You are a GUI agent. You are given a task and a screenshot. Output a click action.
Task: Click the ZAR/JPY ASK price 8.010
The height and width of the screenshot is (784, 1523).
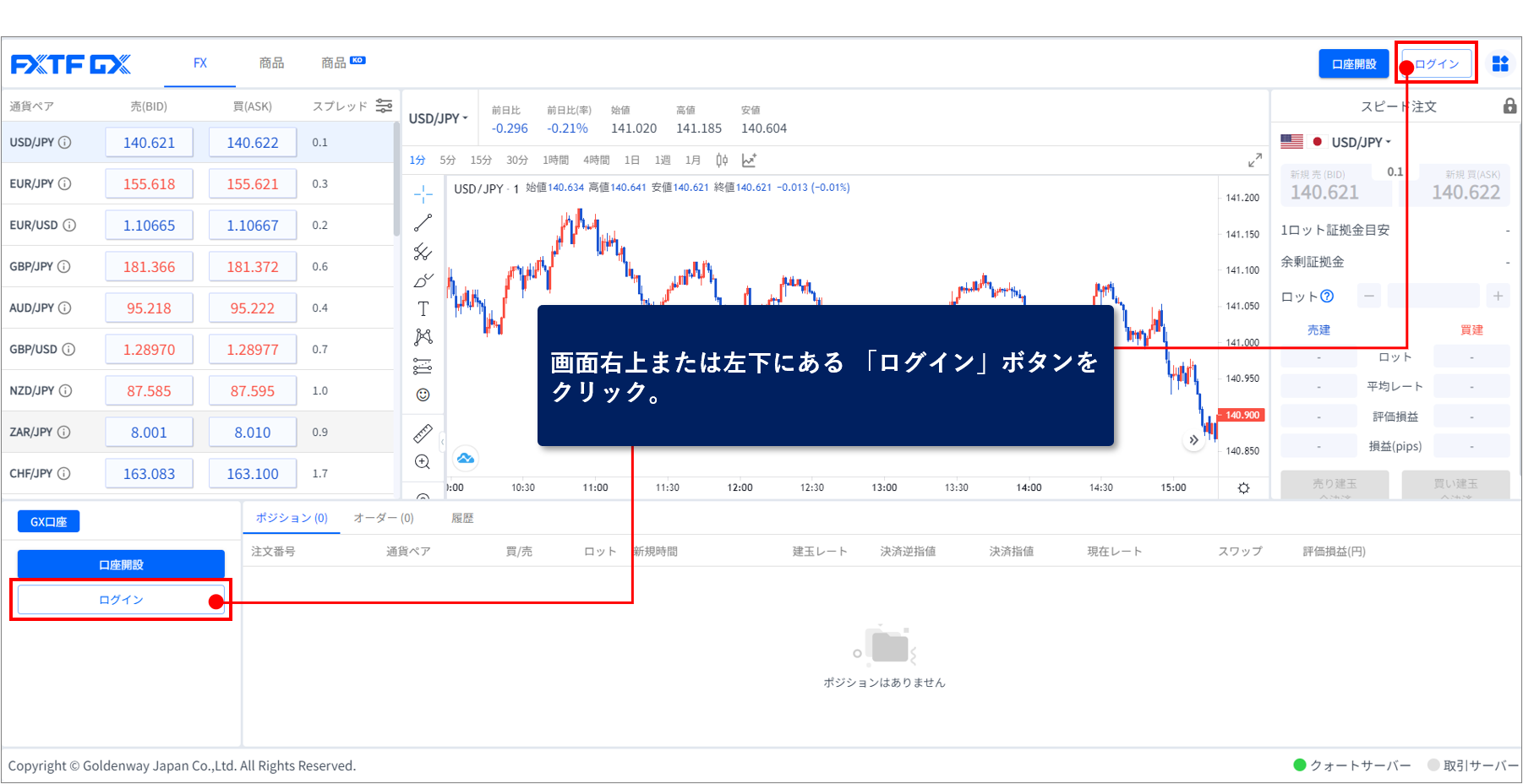pyautogui.click(x=253, y=433)
